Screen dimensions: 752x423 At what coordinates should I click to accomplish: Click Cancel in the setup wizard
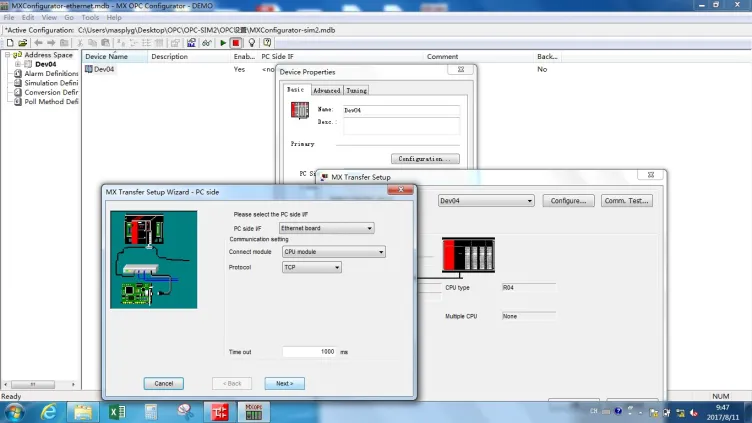tap(164, 384)
